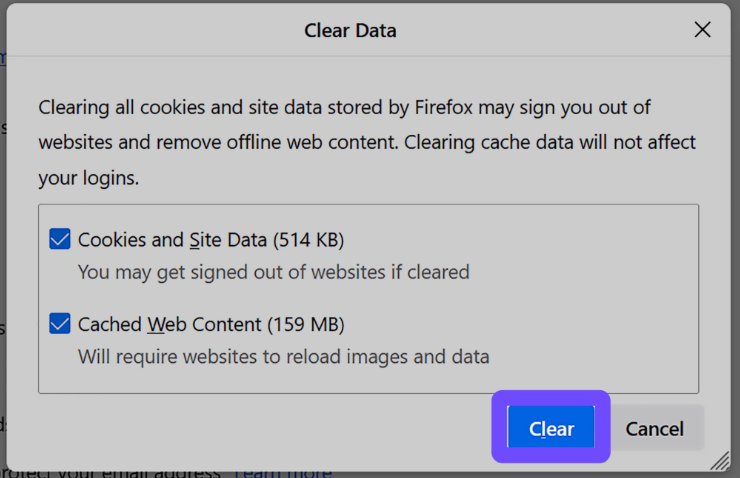Screen dimensions: 740x478
Task: Click the "Clear Data" dialog title
Action: (350, 31)
